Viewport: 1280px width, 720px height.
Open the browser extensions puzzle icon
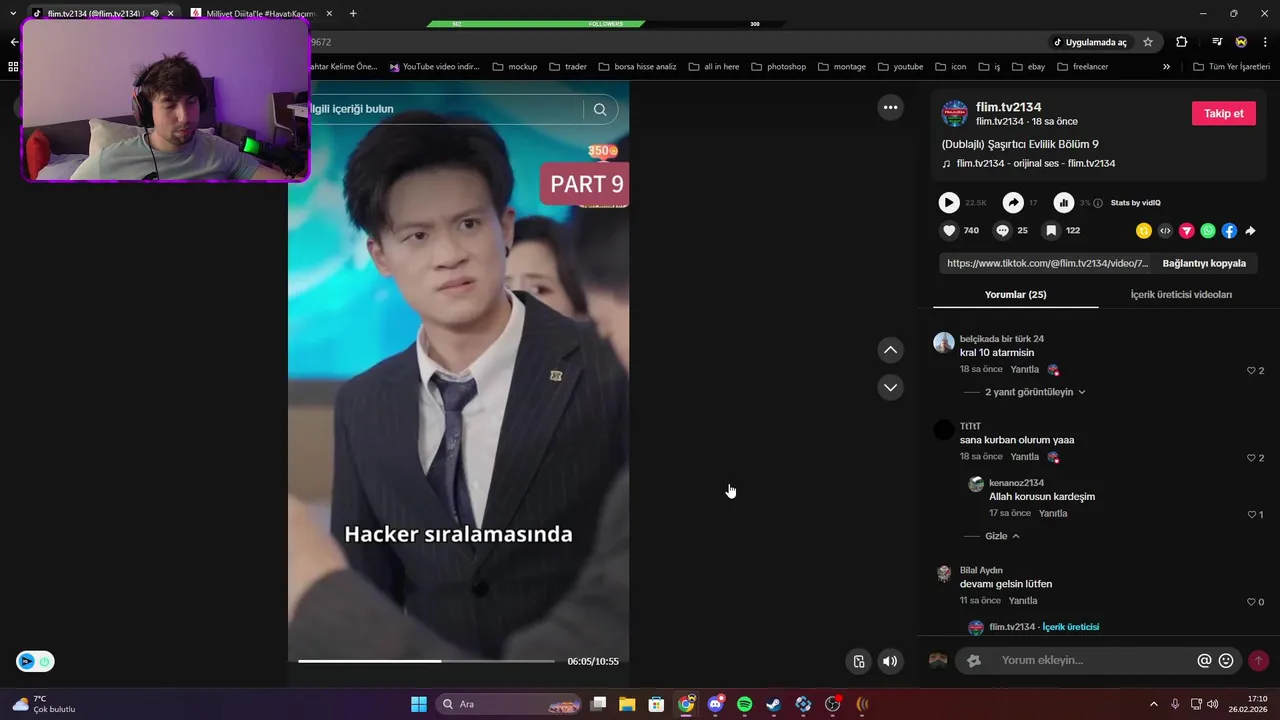pos(1182,42)
